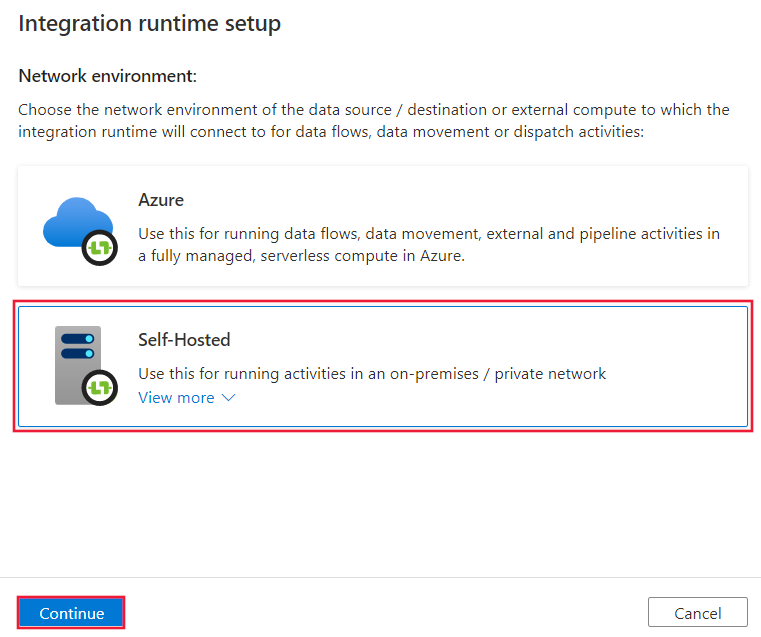Click the blue server lights on the Self-Hosted icon

[76, 346]
